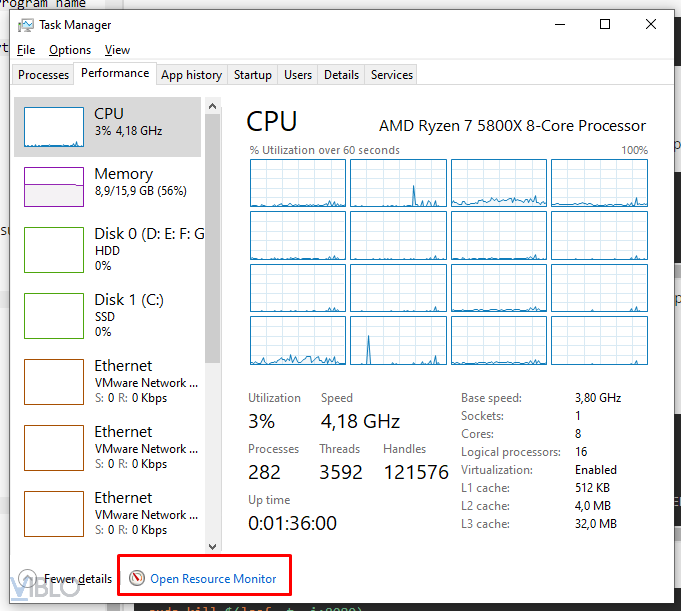Click the Threads count 3592
681x611 pixels.
(x=341, y=472)
